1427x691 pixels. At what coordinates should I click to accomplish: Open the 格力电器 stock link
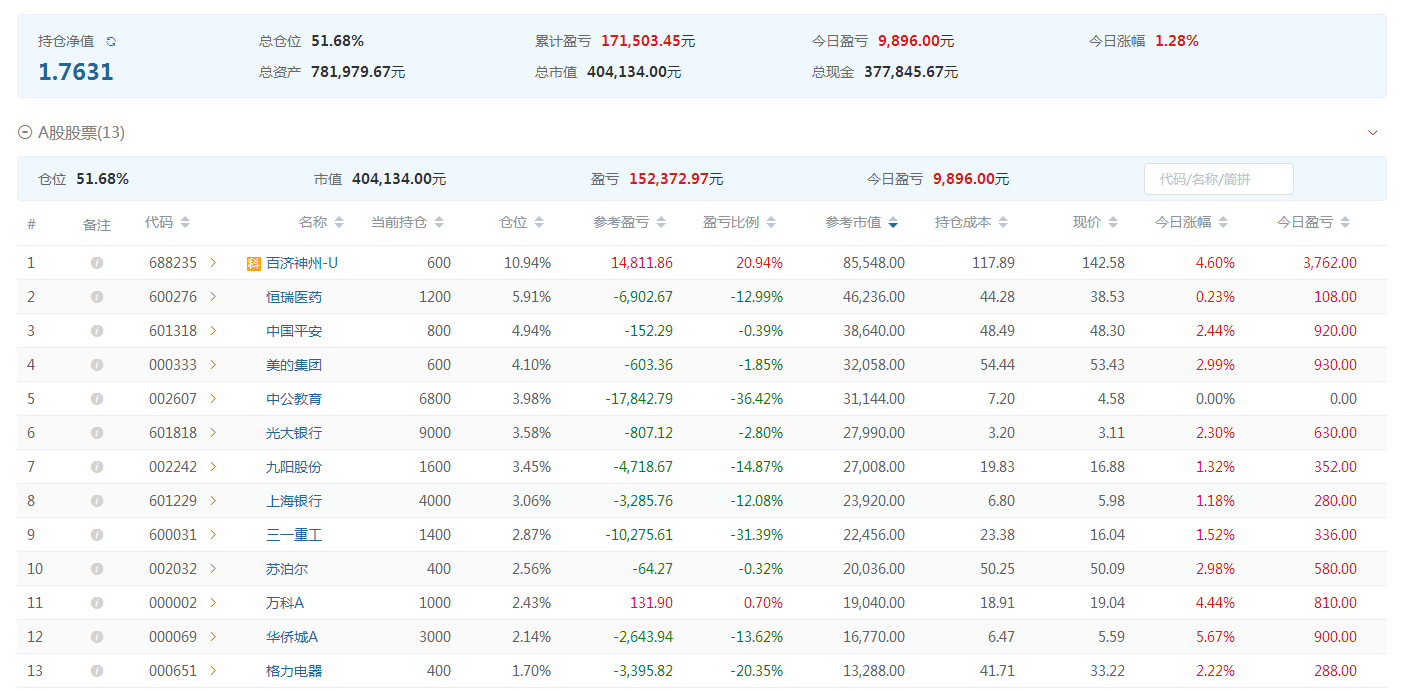[x=294, y=671]
